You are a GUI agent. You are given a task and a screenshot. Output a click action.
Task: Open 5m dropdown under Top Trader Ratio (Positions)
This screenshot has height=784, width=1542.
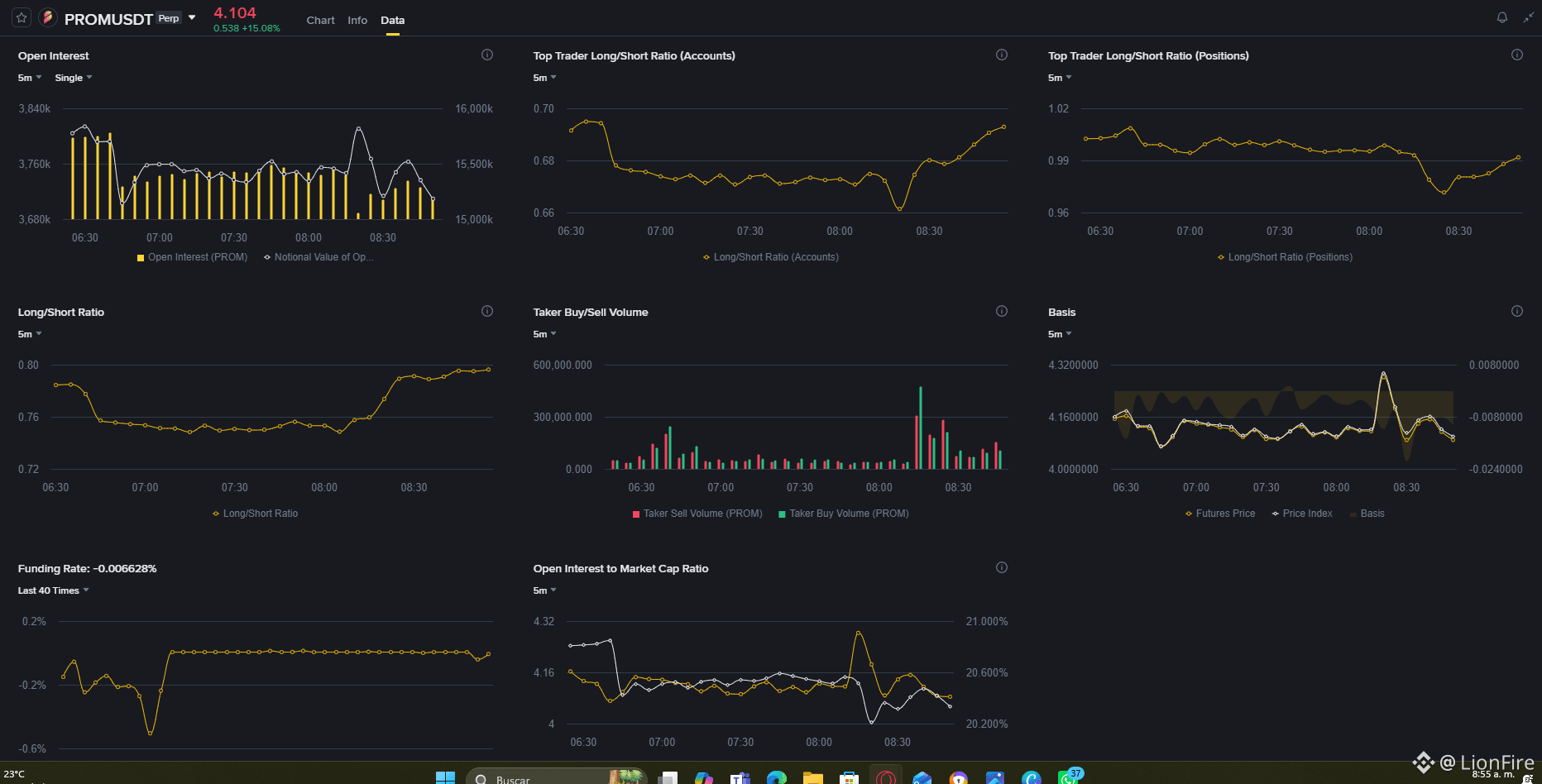click(x=1060, y=78)
